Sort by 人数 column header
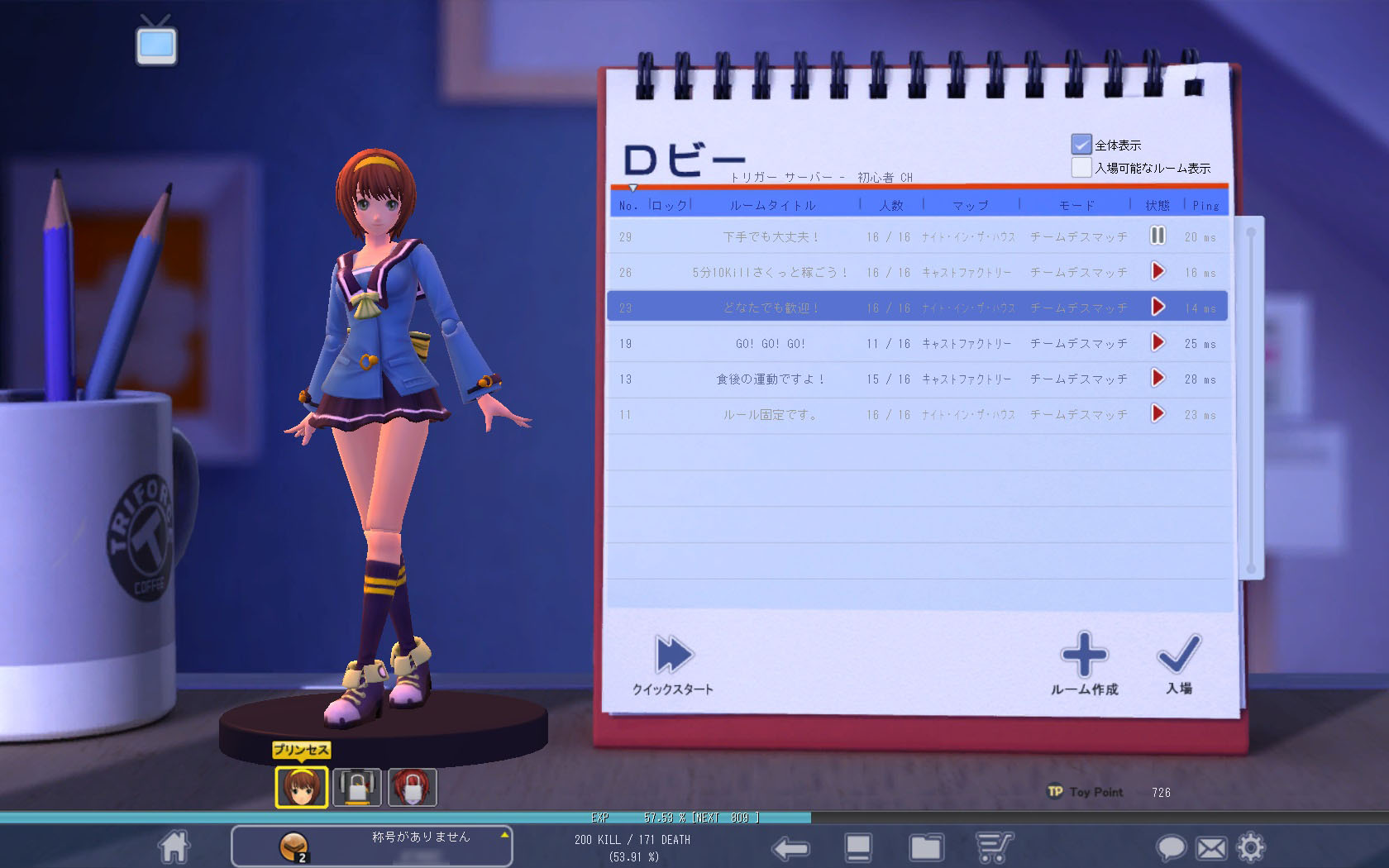The image size is (1389, 868). [891, 205]
